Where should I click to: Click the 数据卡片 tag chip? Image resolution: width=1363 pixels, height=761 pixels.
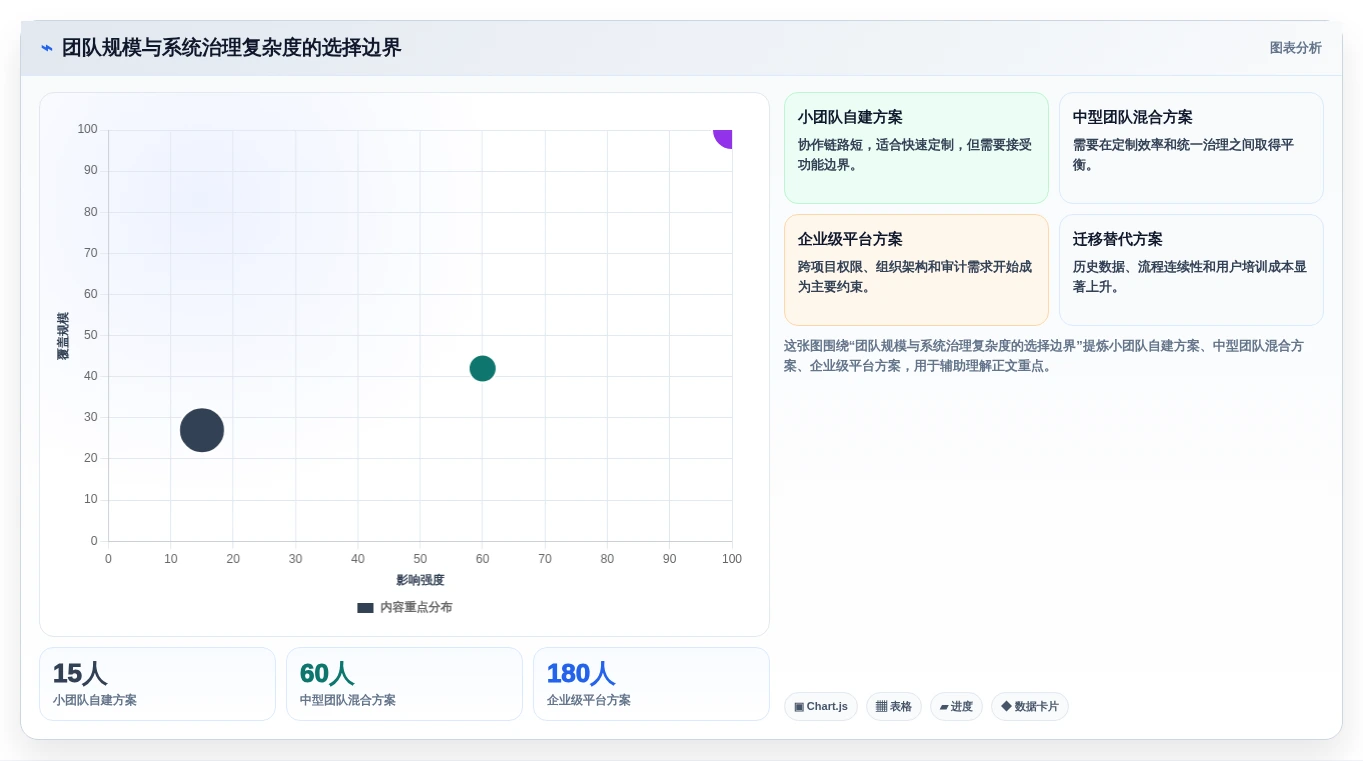(x=1030, y=707)
